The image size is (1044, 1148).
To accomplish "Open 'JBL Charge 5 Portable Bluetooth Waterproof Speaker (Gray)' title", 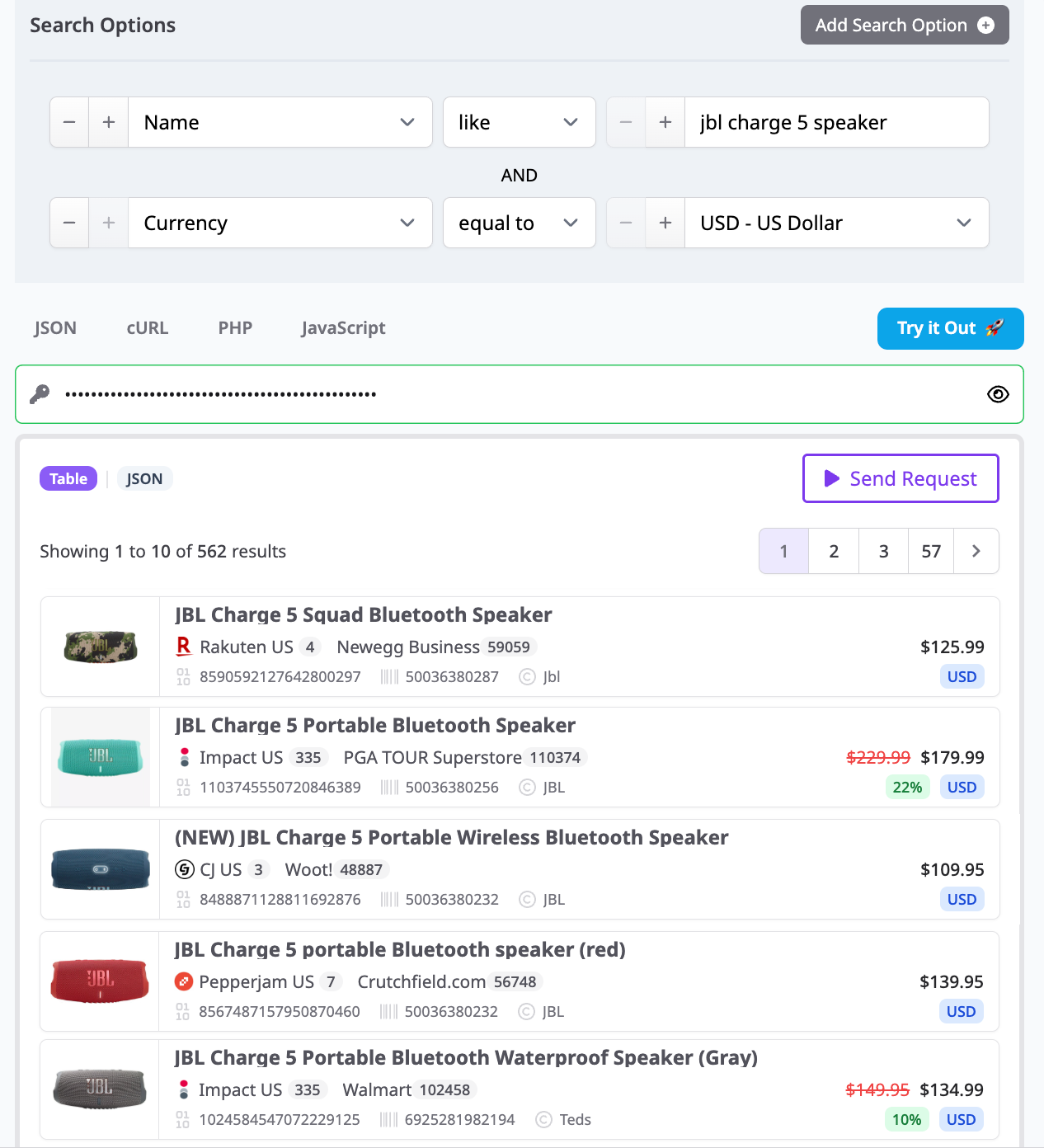I will click(466, 1058).
